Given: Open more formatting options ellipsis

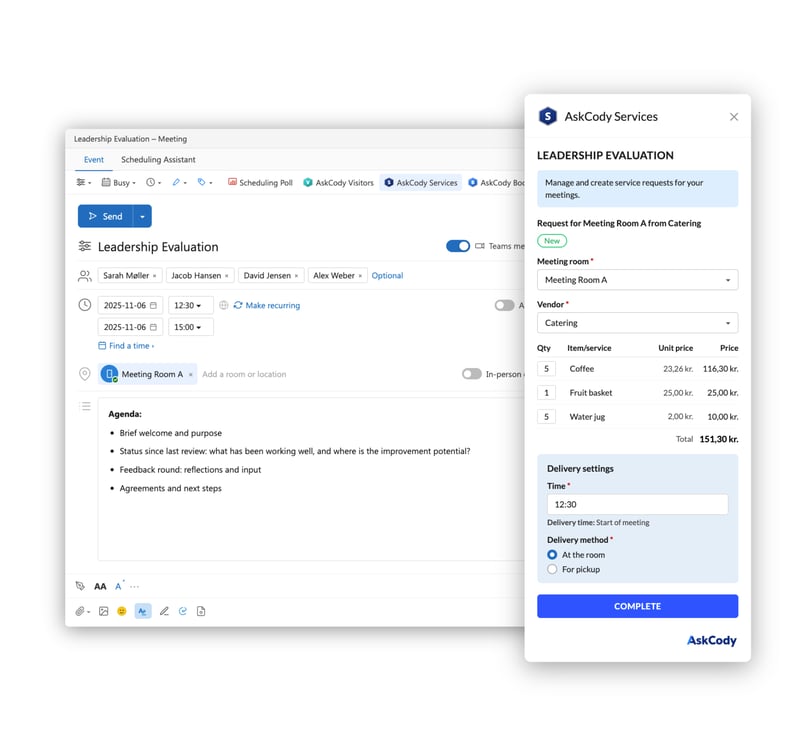Looking at the screenshot, I should (x=134, y=587).
